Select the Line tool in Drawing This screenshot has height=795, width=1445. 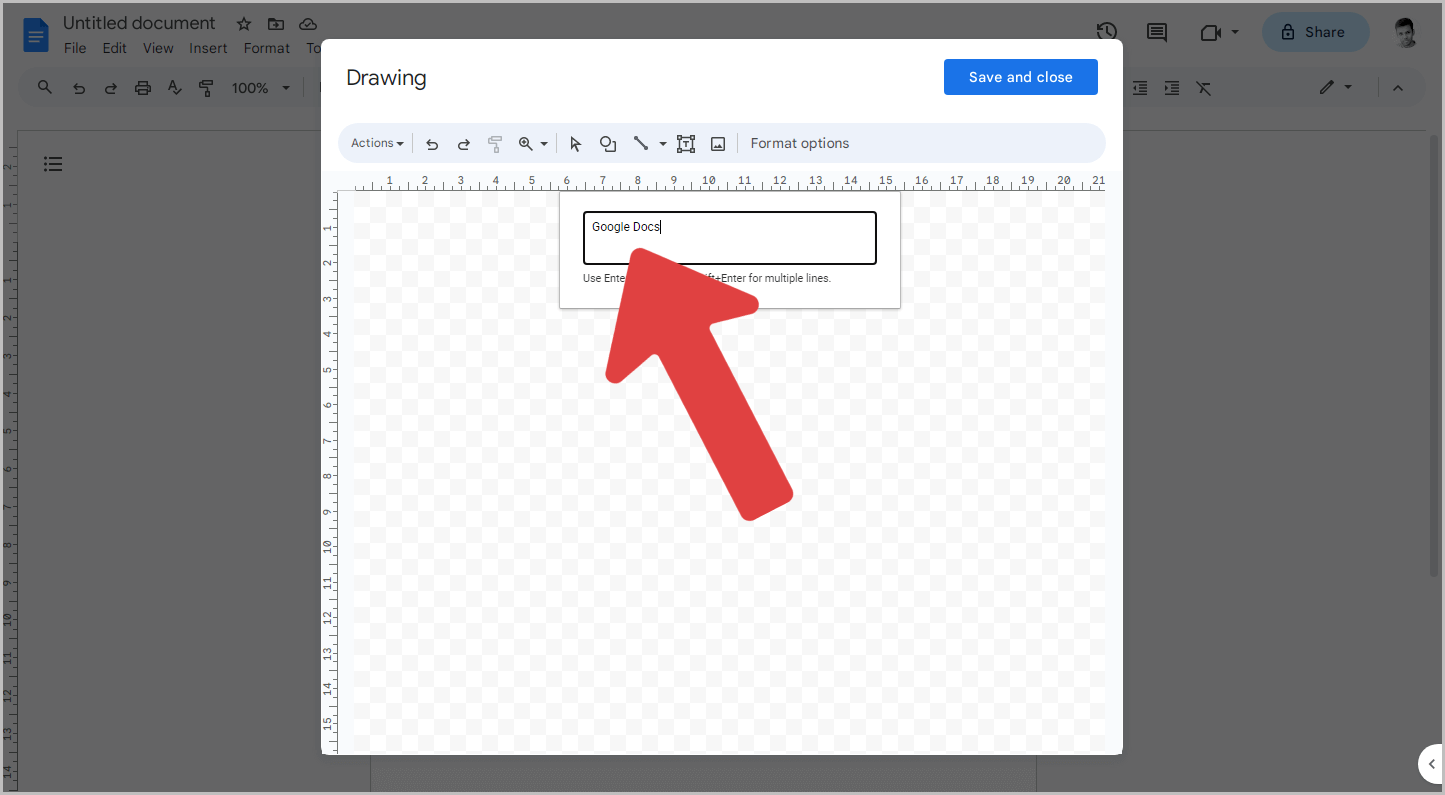coord(641,144)
